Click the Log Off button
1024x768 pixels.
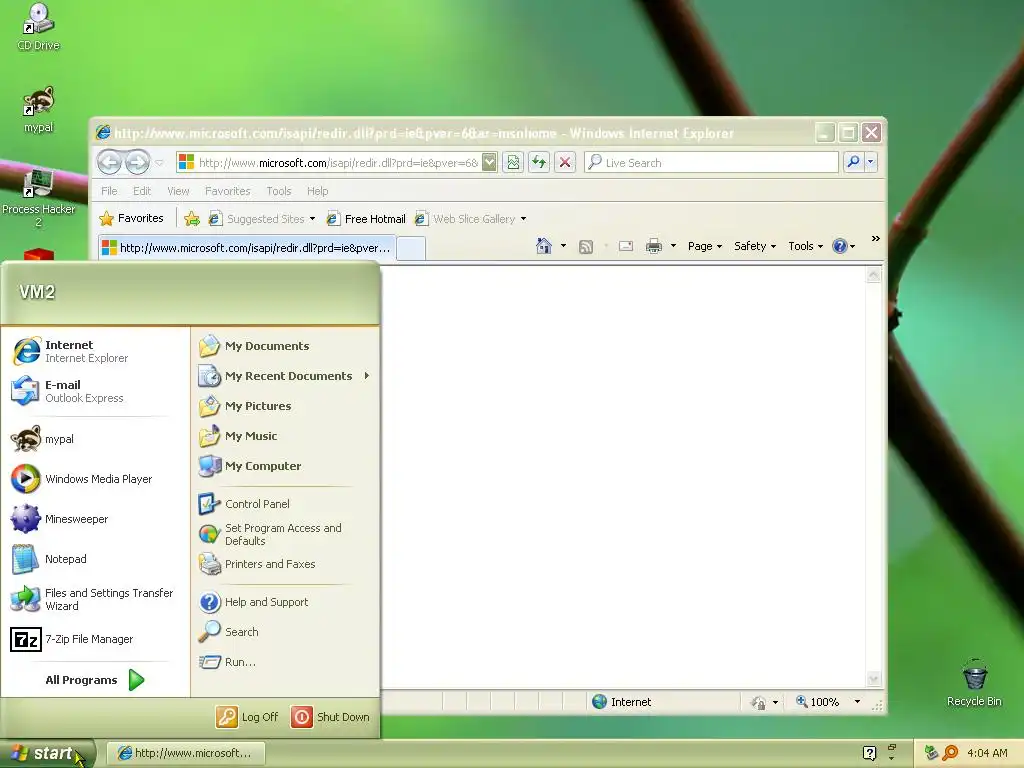point(248,716)
